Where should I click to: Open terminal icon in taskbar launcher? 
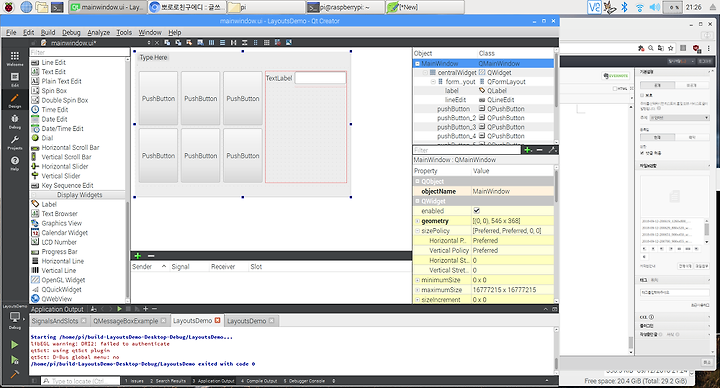(57, 7)
